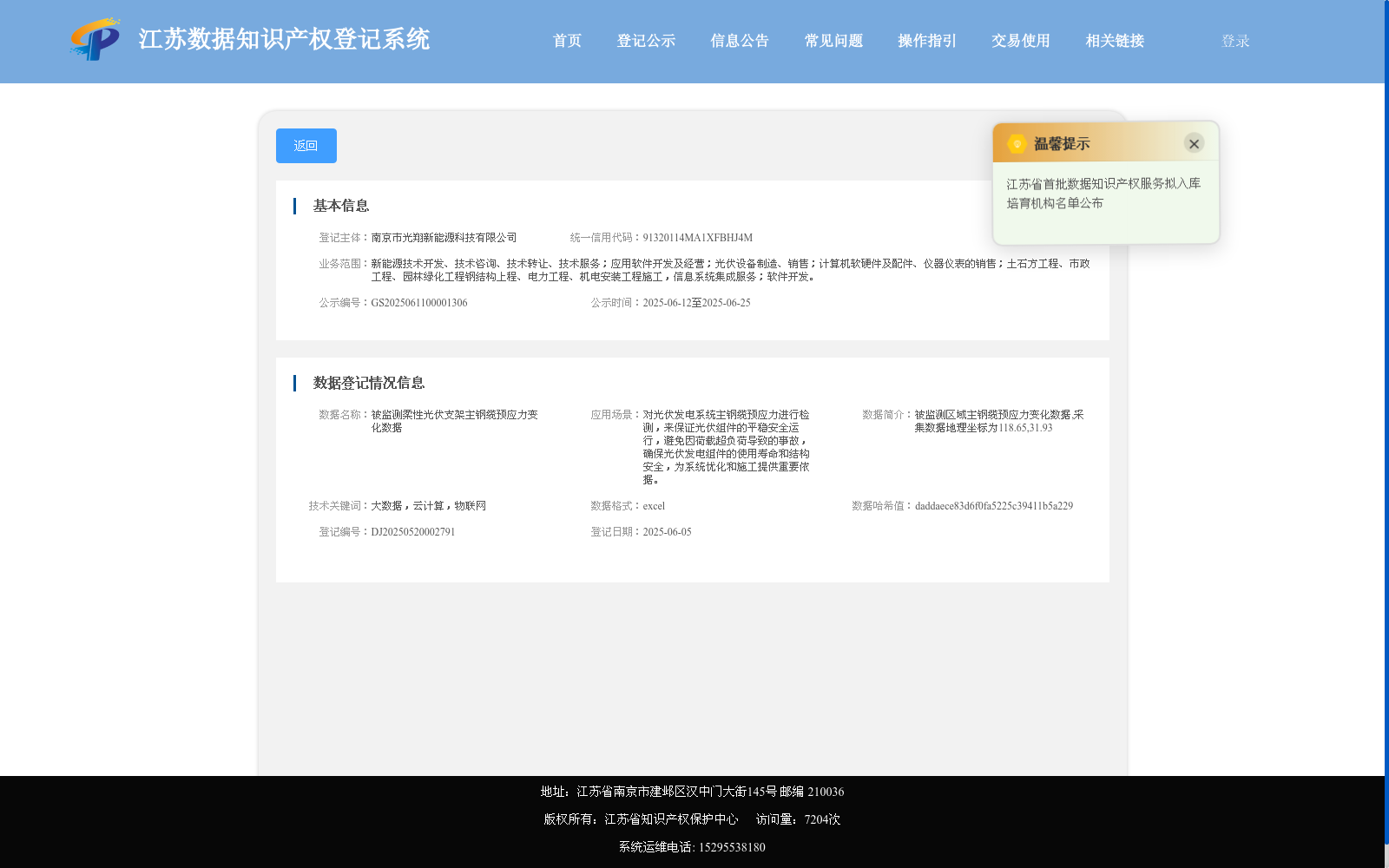The image size is (1389, 868).
Task: Select keywords 大数据，云计算，物联网
Action: 428,506
